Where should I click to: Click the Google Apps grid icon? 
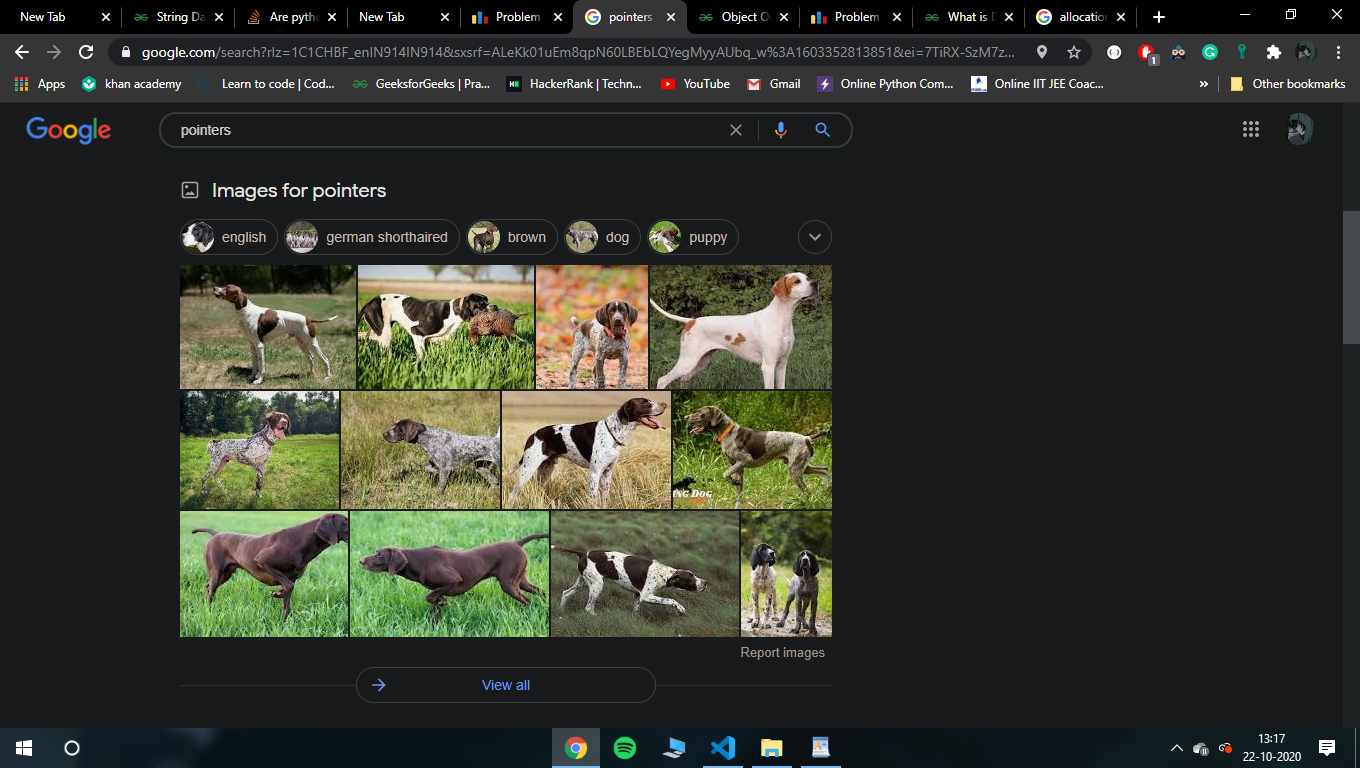(x=1250, y=129)
